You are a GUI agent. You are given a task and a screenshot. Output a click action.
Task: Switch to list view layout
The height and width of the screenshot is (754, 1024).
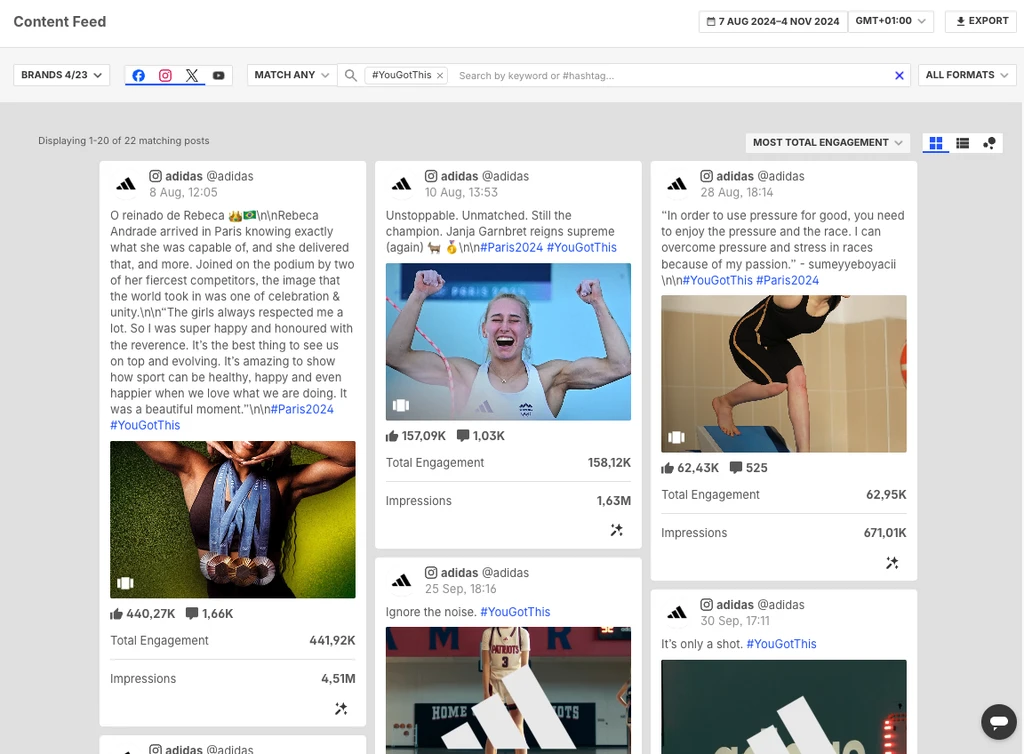click(962, 143)
